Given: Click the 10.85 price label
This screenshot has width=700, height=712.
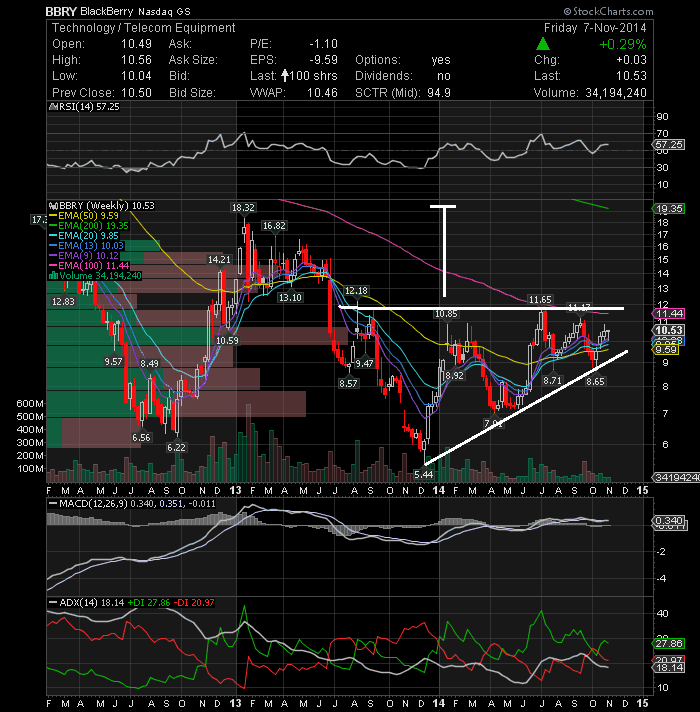Looking at the screenshot, I should 446,313.
